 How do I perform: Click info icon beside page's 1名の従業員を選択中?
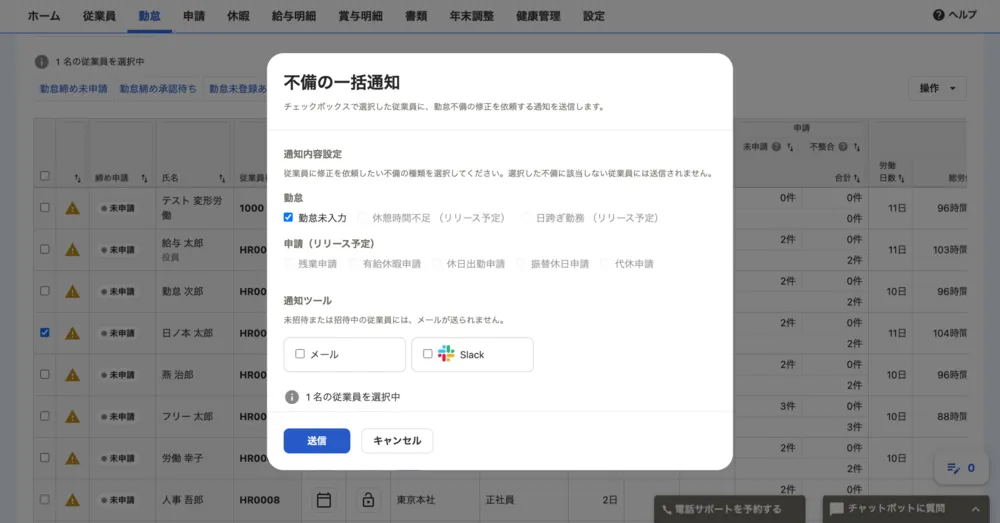pyautogui.click(x=41, y=61)
